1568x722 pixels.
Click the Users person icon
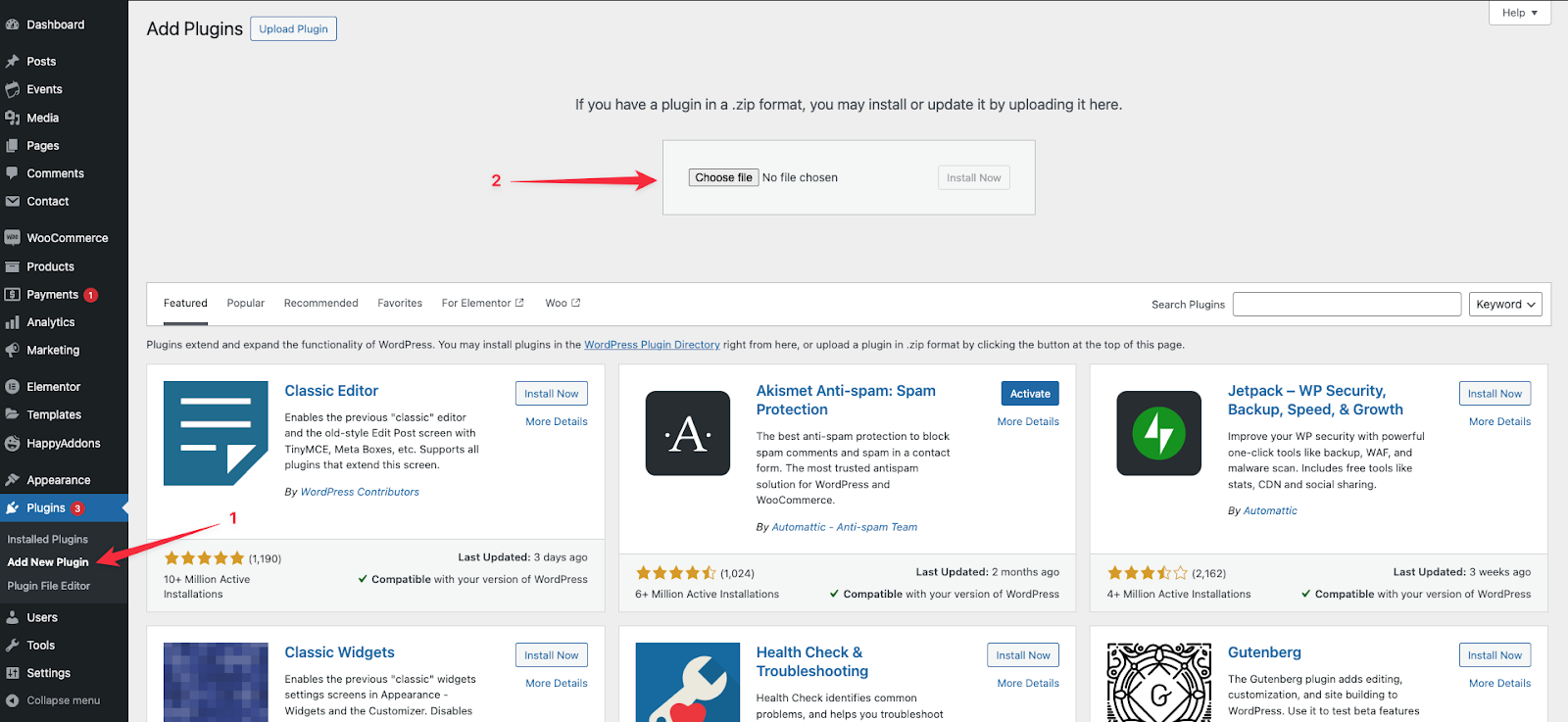(13, 617)
